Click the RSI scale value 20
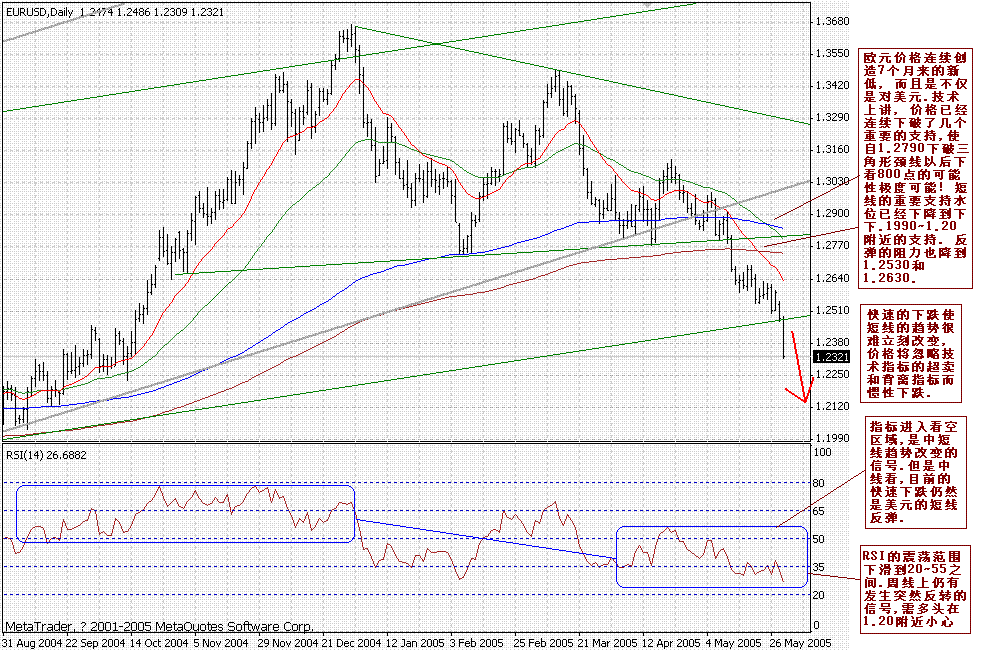The image size is (987, 650). tap(819, 595)
